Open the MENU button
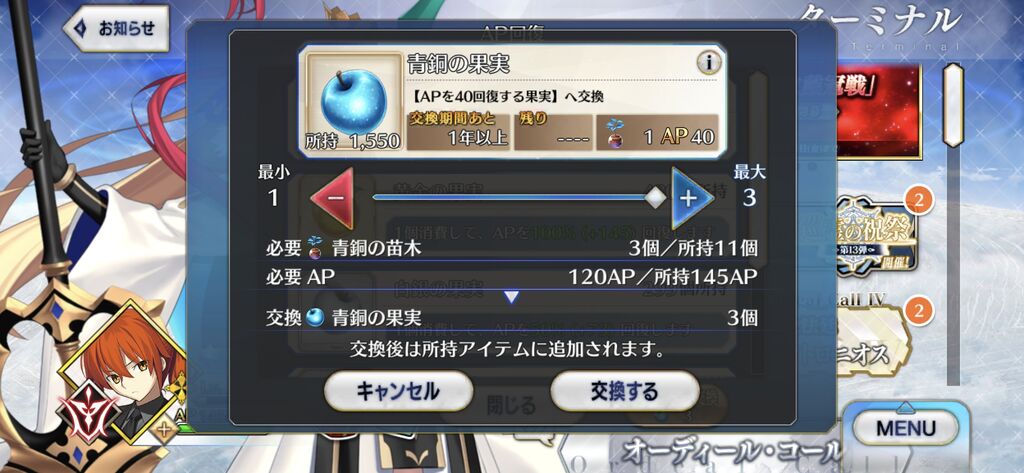1024x473 pixels. click(905, 429)
